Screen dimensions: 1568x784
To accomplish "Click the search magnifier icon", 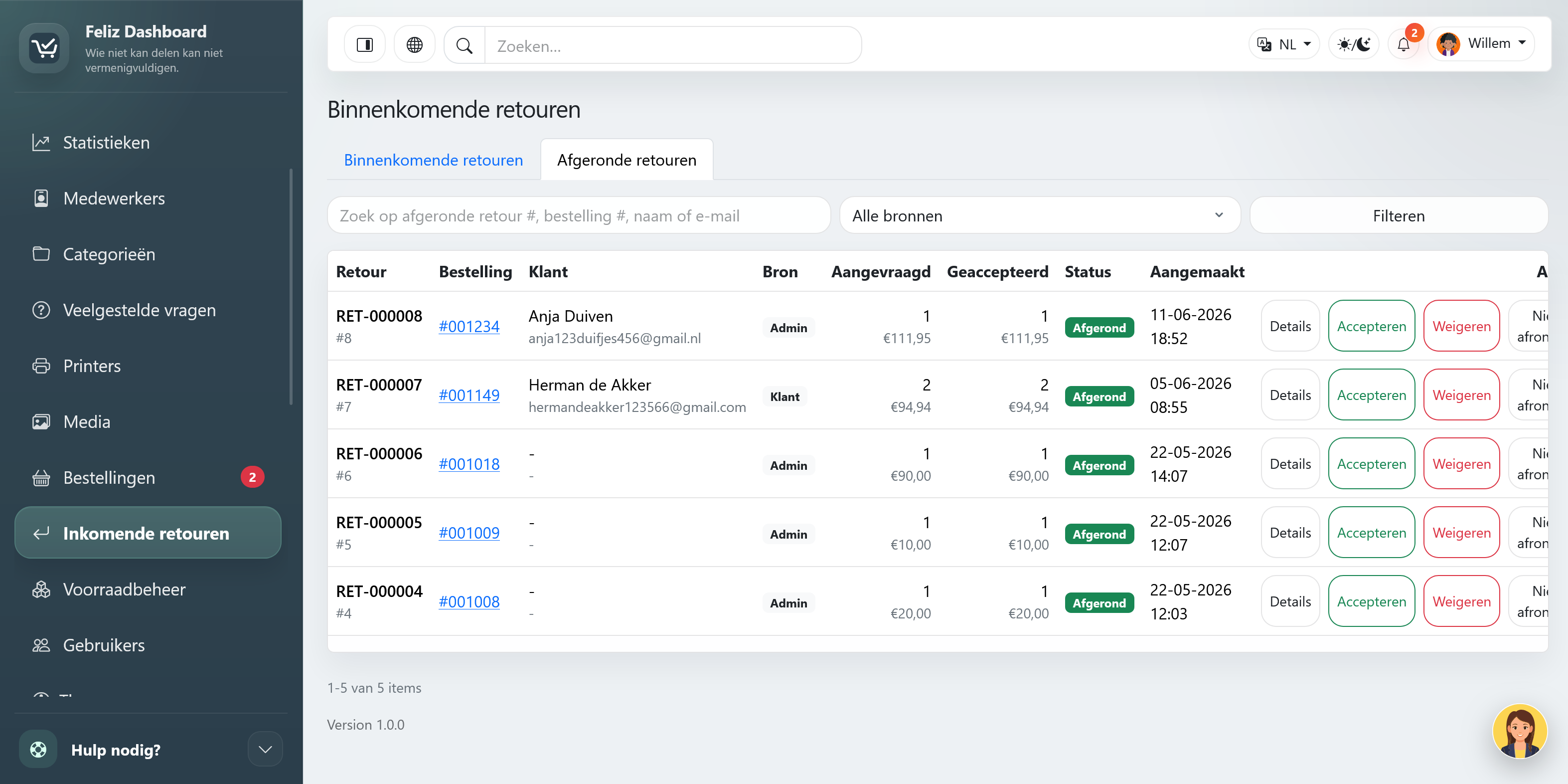I will click(x=465, y=45).
